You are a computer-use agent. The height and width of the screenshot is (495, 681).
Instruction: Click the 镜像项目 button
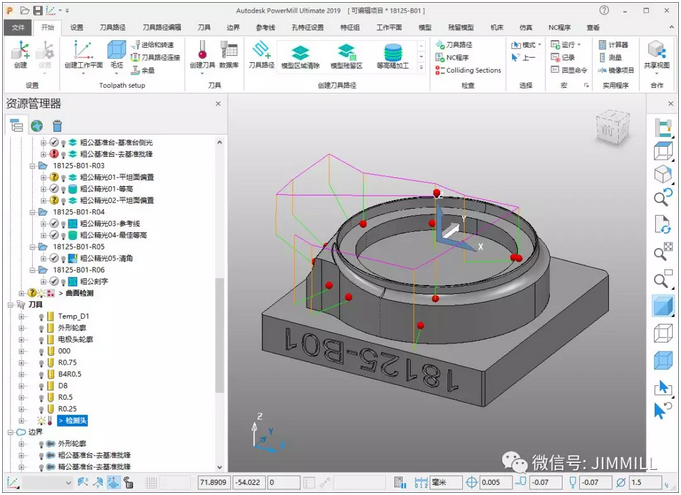click(x=616, y=70)
